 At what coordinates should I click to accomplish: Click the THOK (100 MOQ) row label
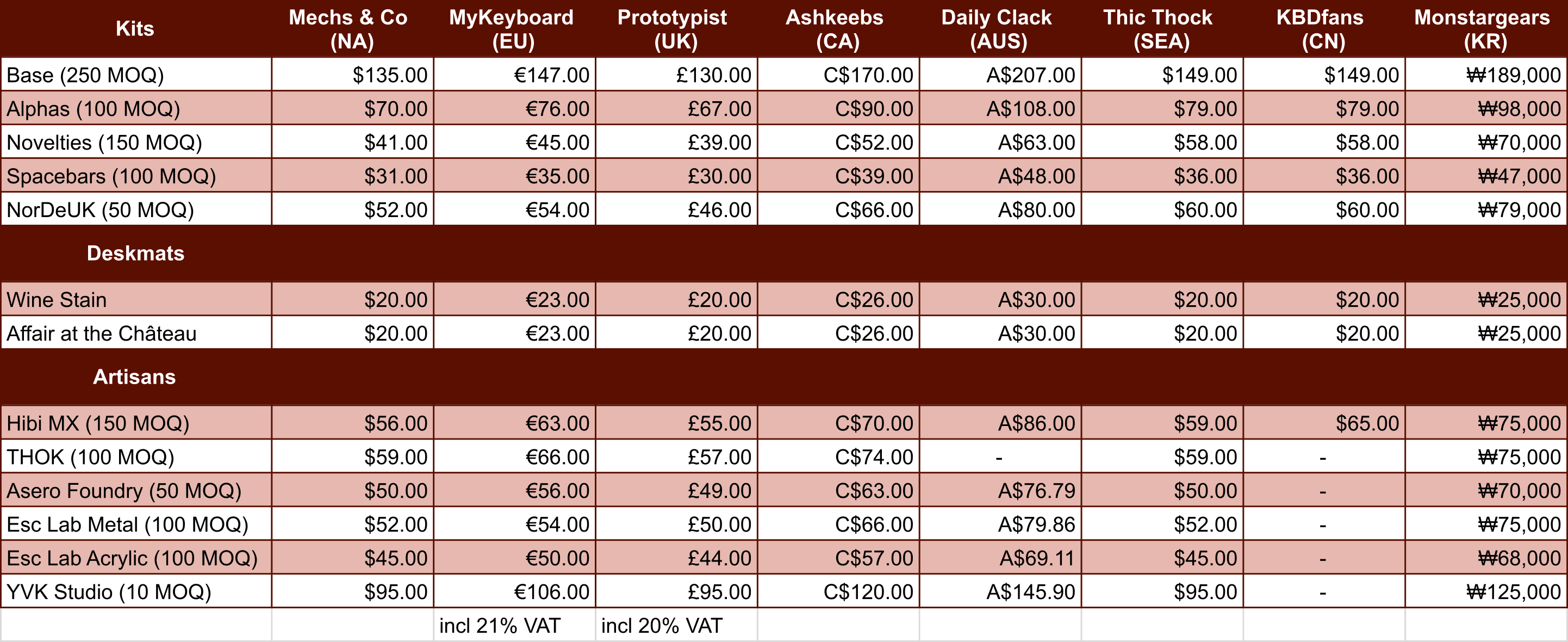coord(90,457)
